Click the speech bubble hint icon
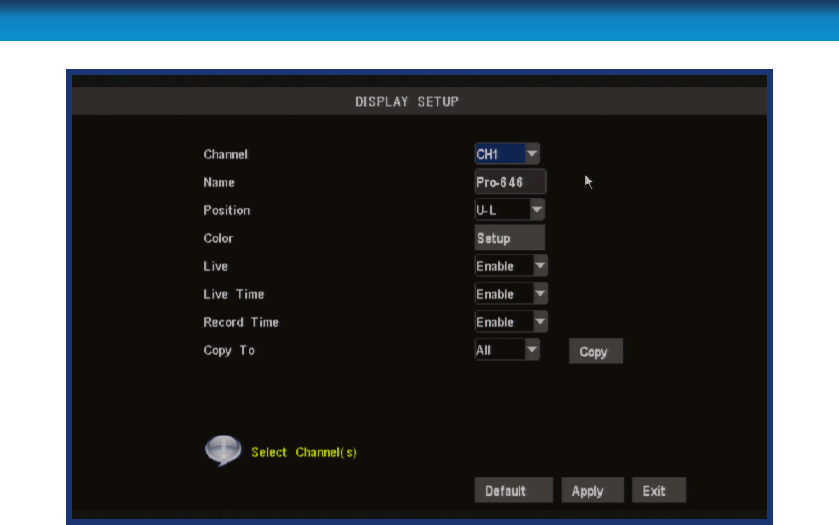The width and height of the screenshot is (839, 525). point(223,450)
